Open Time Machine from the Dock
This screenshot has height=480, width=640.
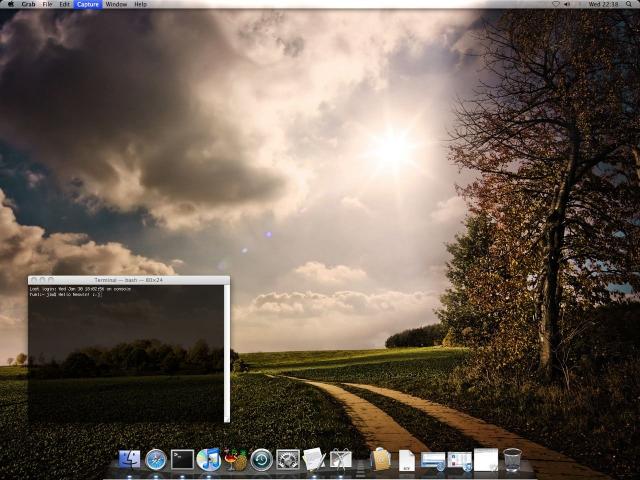pyautogui.click(x=262, y=460)
